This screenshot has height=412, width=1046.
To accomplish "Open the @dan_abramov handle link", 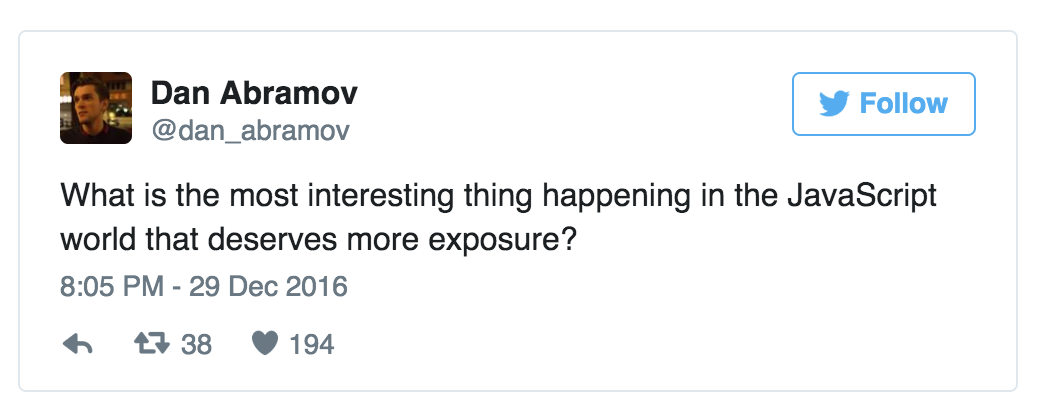I will tap(250, 131).
